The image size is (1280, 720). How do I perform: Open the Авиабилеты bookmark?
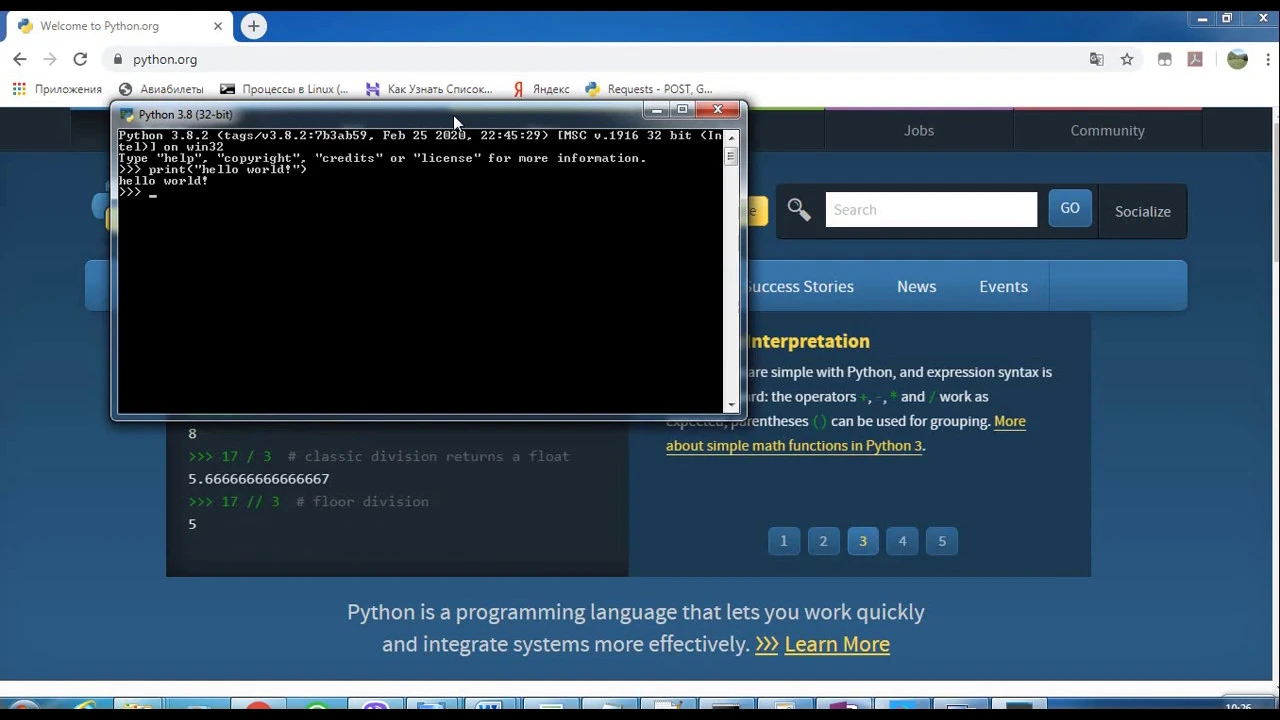coord(161,89)
